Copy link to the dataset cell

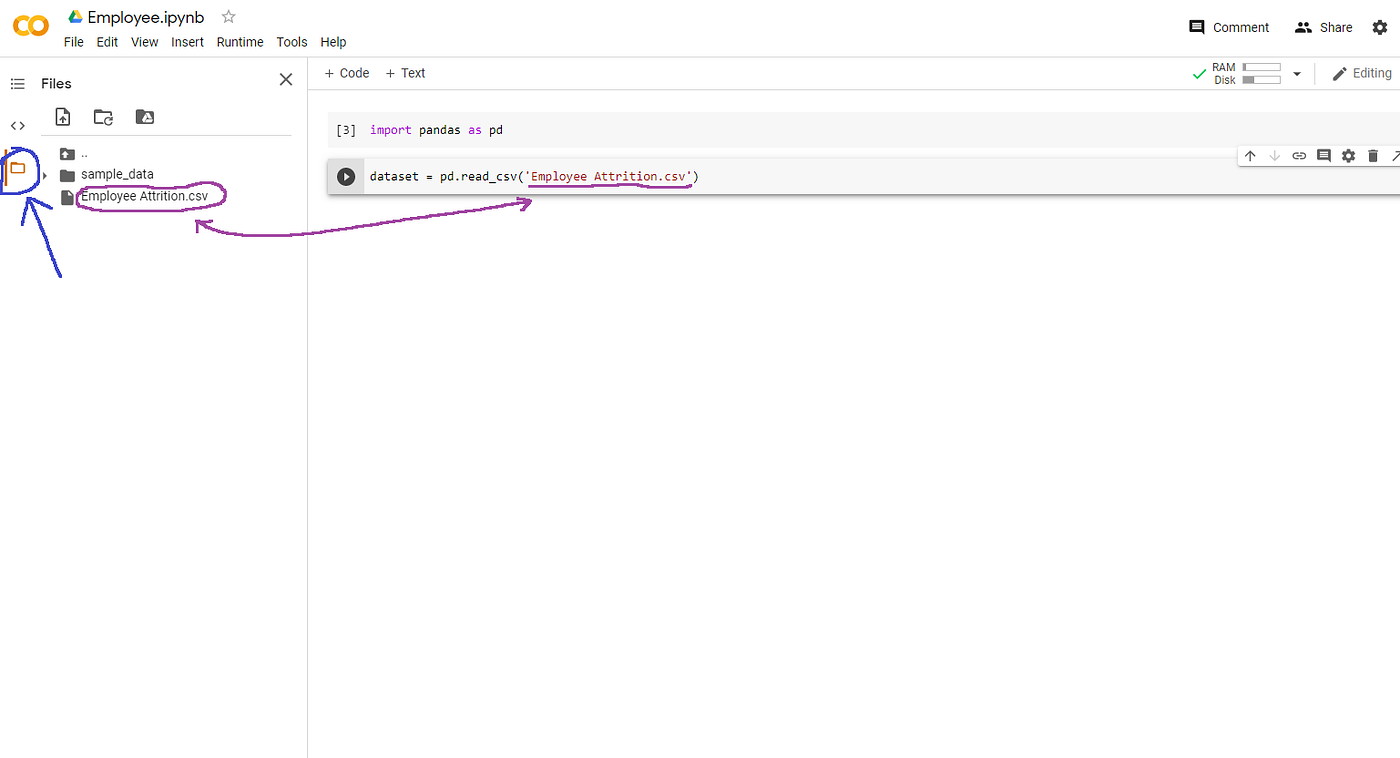[1299, 155]
